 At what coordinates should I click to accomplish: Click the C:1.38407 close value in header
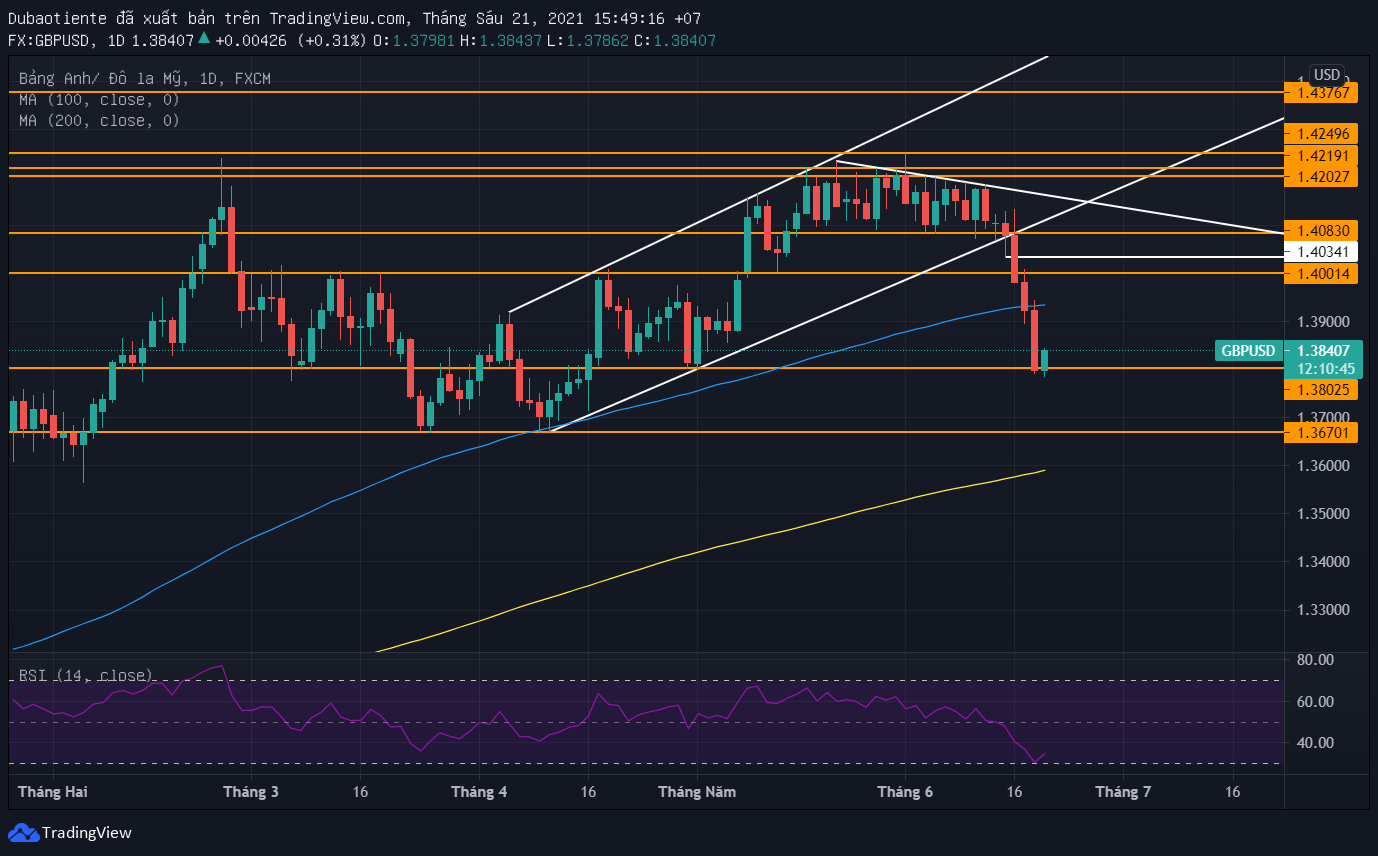click(675, 40)
